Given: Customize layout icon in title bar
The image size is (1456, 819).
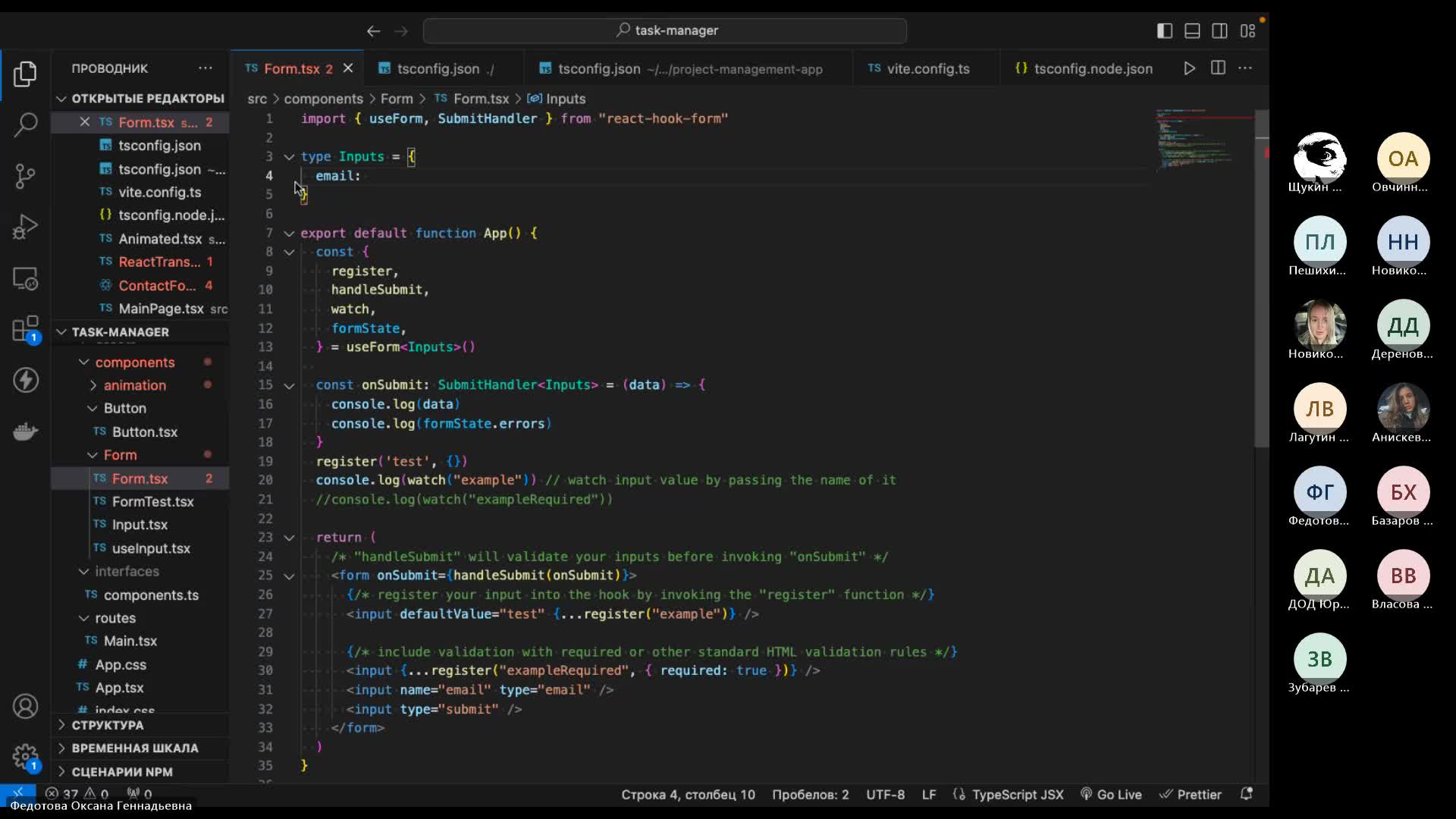Looking at the screenshot, I should point(1247,31).
